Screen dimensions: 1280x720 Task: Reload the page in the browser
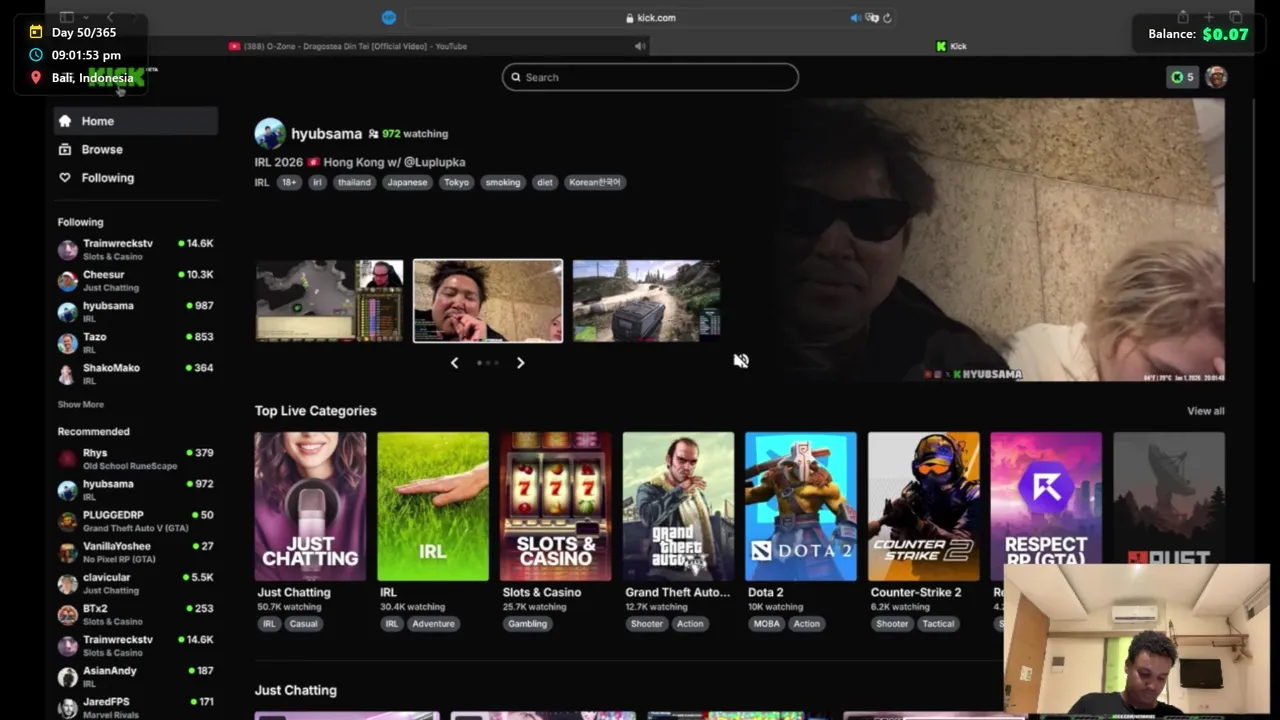[887, 17]
